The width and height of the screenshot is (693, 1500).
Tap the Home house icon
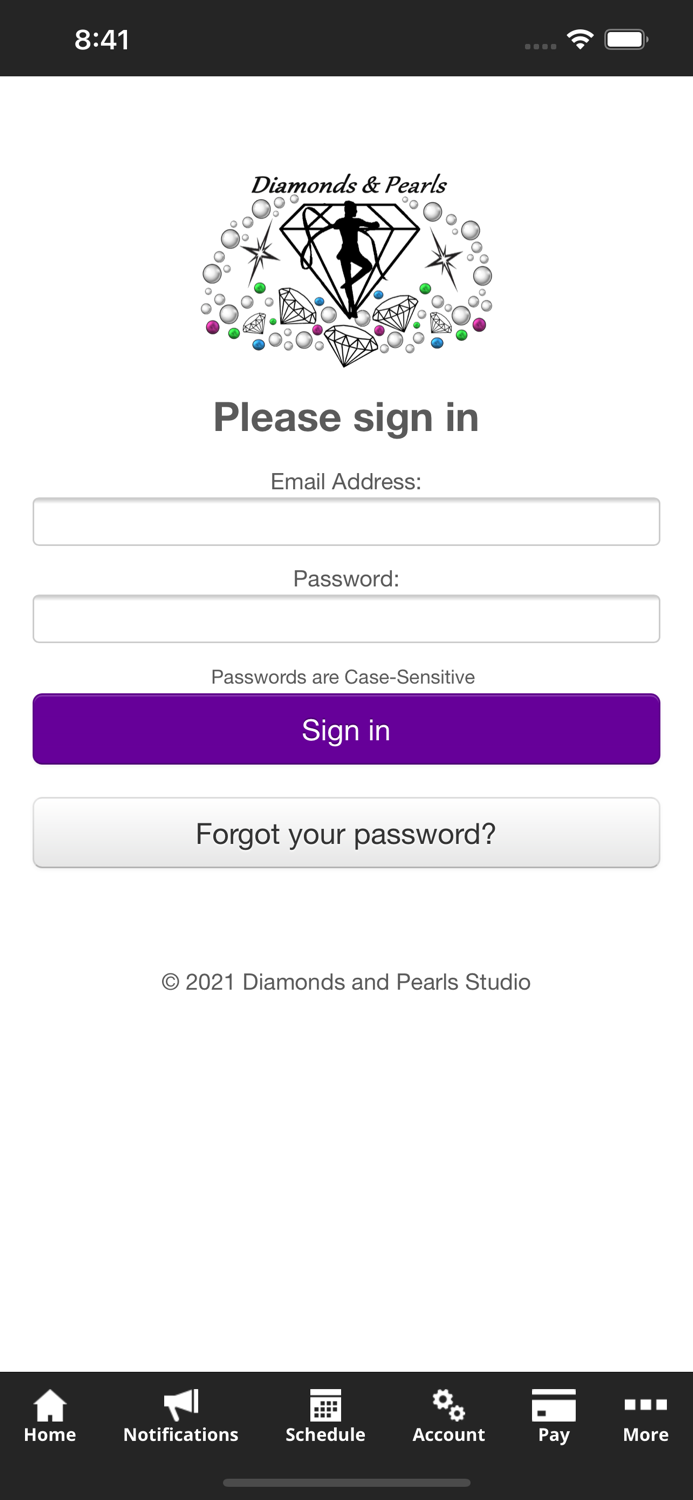tap(50, 1405)
